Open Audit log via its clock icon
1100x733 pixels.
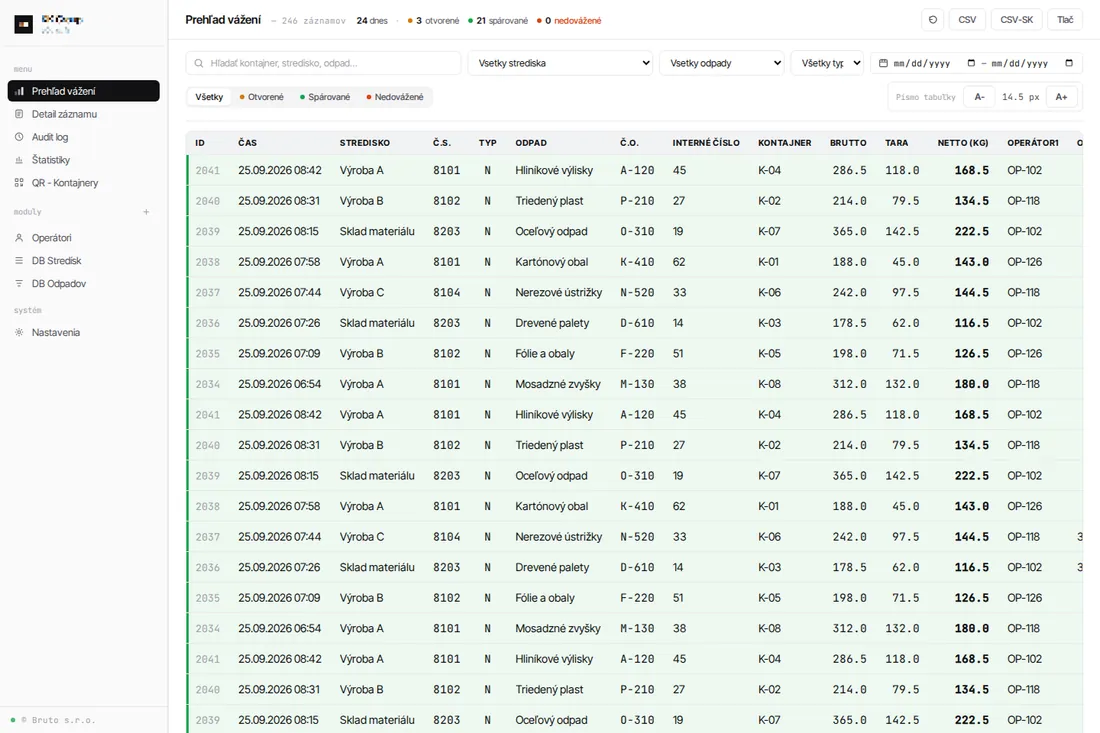(19, 137)
